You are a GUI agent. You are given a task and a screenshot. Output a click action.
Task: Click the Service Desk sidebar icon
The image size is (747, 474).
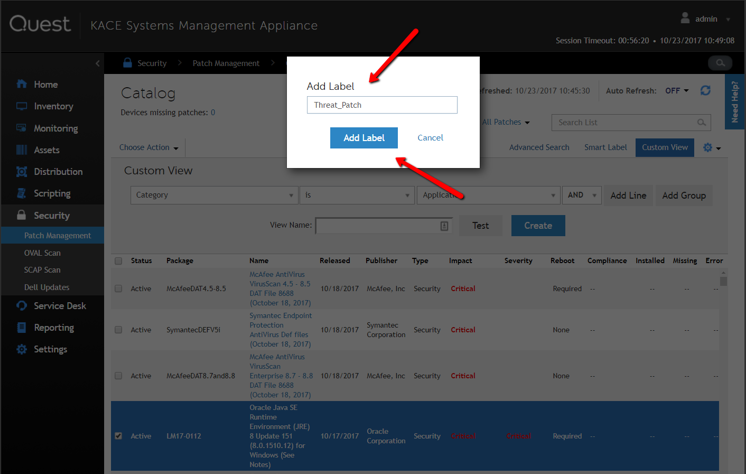pyautogui.click(x=22, y=306)
